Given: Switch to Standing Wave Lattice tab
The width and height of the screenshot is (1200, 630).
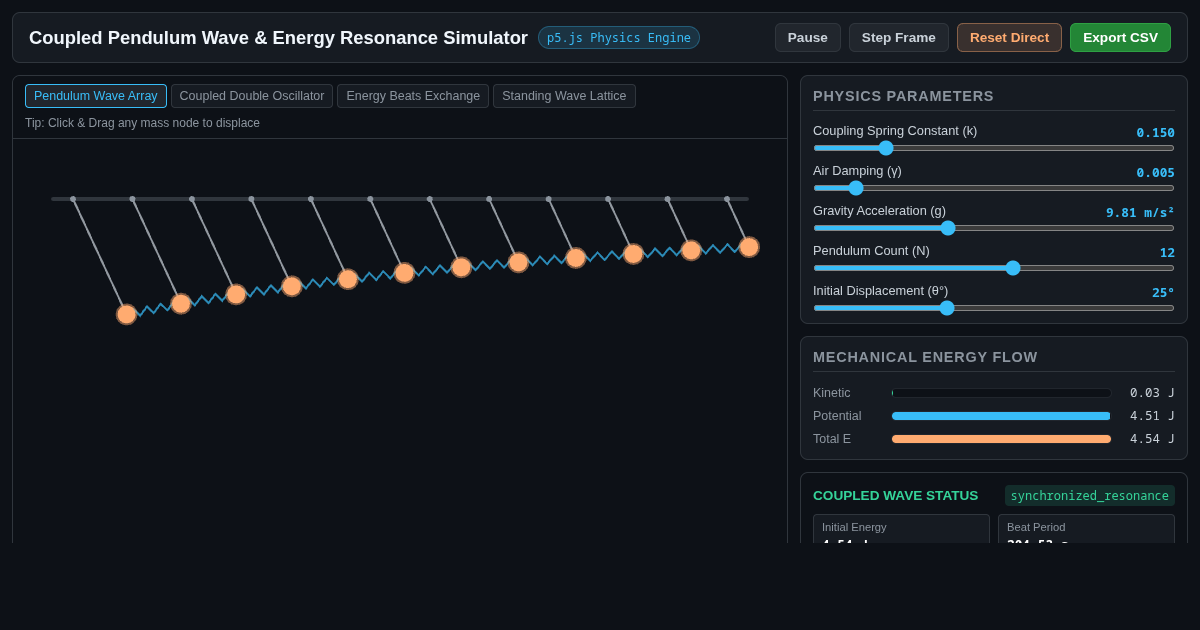Looking at the screenshot, I should pos(564,96).
